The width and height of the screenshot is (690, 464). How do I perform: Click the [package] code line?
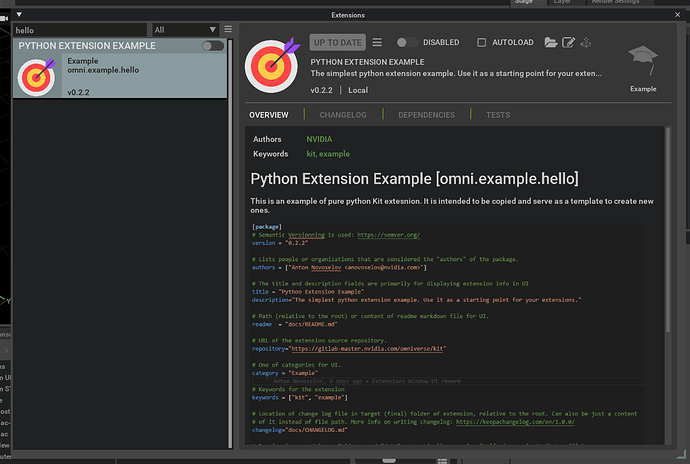tap(267, 227)
